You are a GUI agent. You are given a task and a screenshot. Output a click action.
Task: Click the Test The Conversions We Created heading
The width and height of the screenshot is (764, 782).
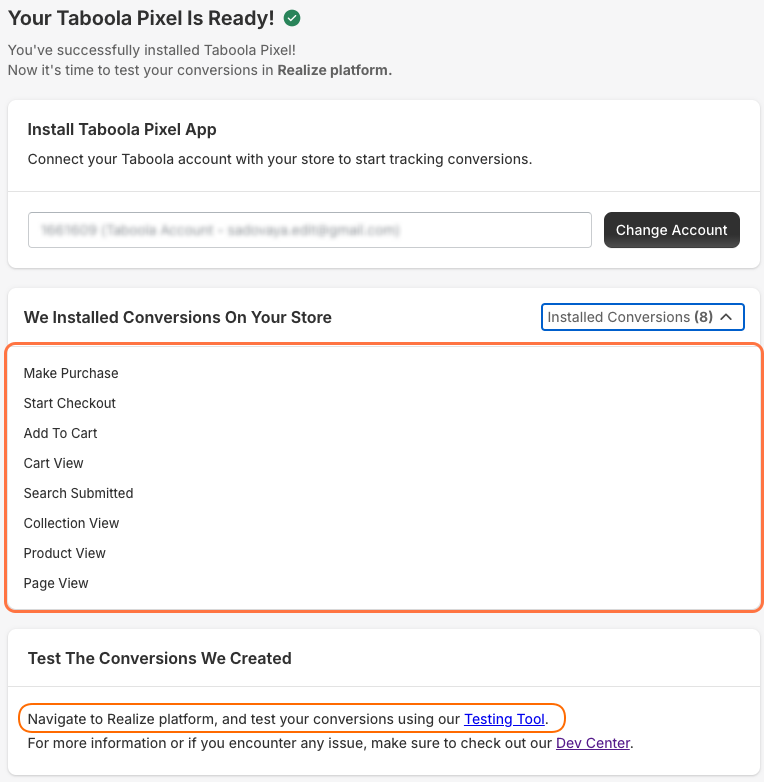point(160,658)
